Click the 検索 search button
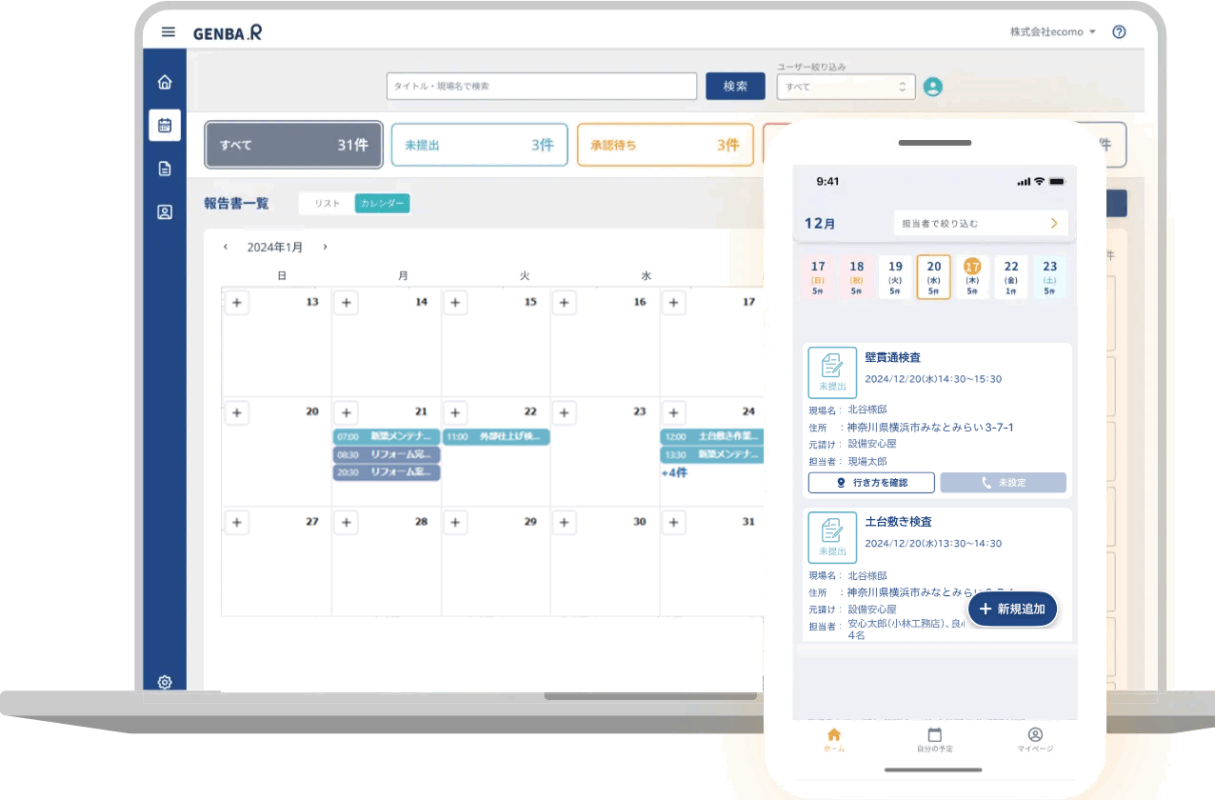The height and width of the screenshot is (800, 1215). [735, 87]
